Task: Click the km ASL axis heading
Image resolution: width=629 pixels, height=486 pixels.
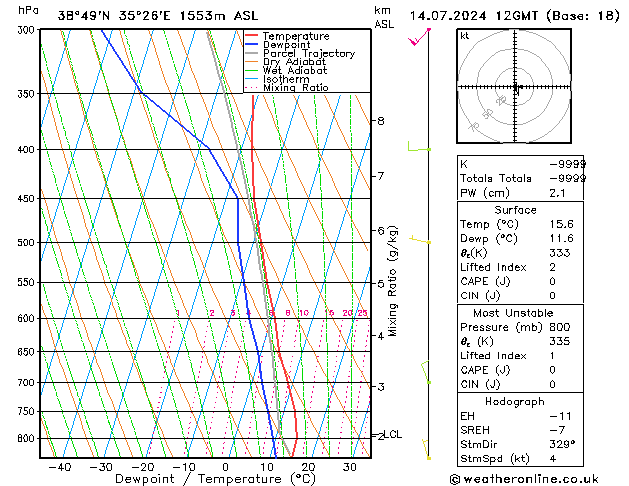Action: click(x=384, y=17)
